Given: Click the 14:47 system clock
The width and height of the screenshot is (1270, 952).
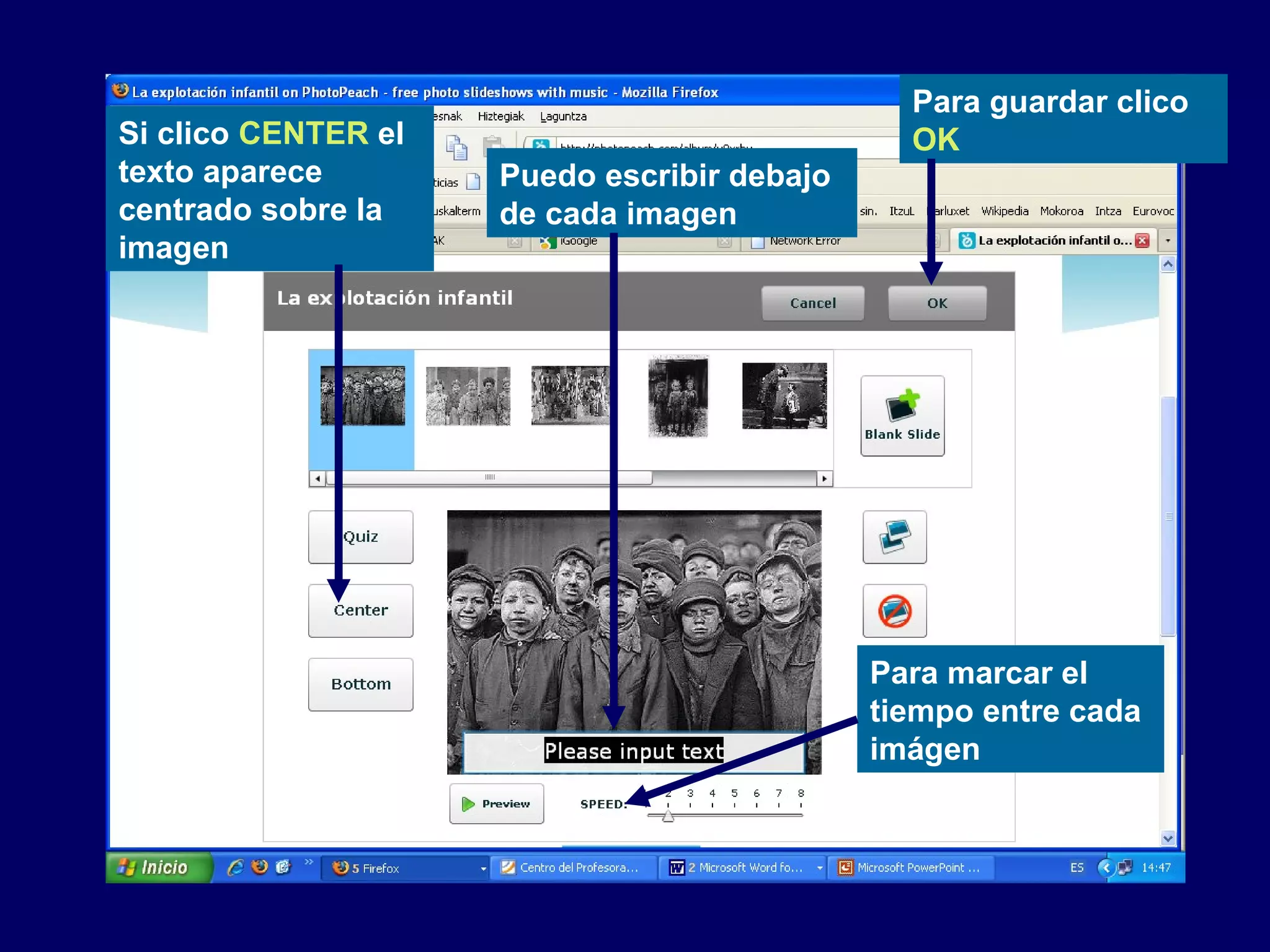Looking at the screenshot, I should (x=1156, y=868).
